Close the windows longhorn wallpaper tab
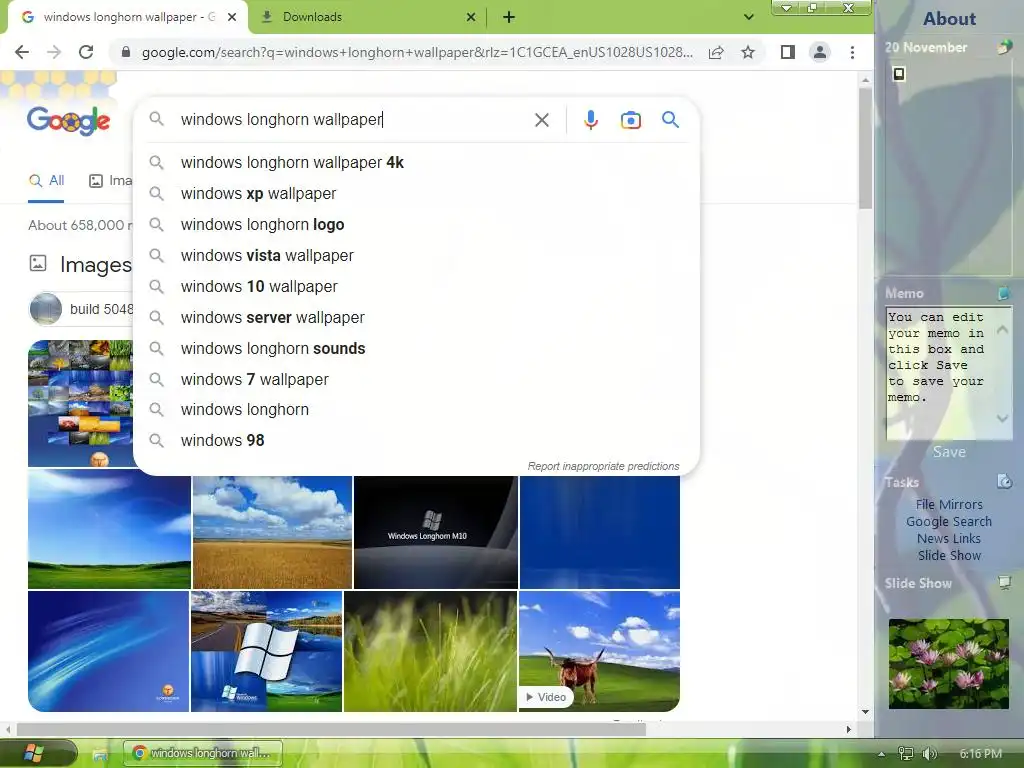The image size is (1024, 768). [232, 17]
